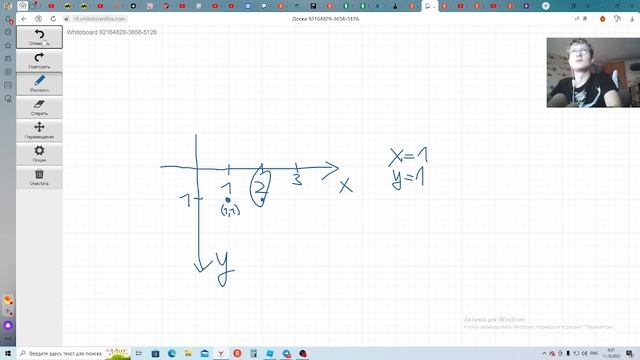Open the Calculator taskbar icon
Viewport: 640px width, 360px height.
coord(253,353)
